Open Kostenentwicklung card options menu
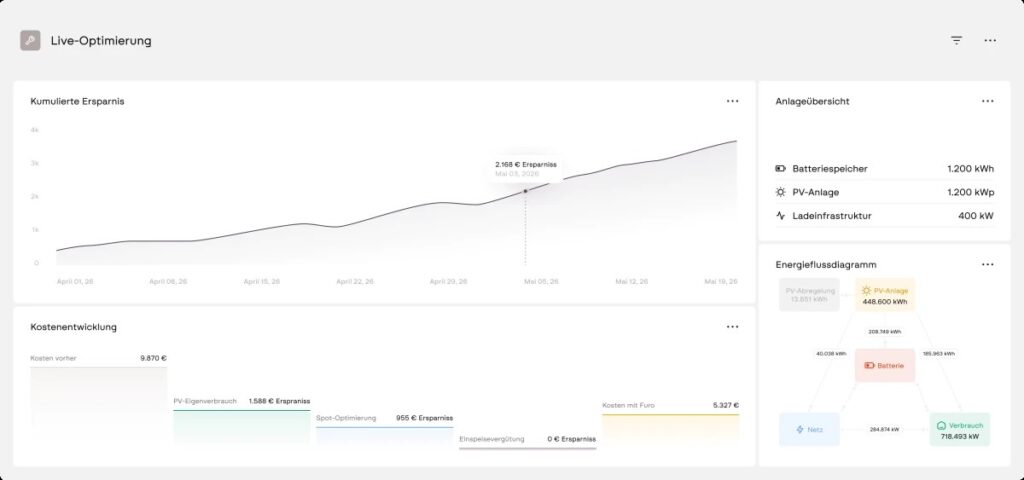This screenshot has width=1024, height=480. click(x=733, y=327)
